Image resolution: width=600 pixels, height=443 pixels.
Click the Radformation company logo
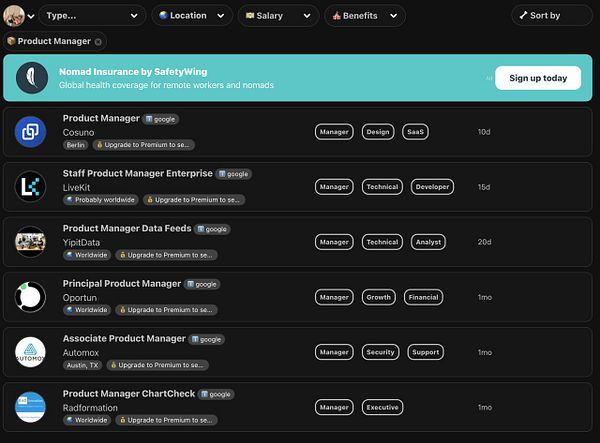(30, 407)
